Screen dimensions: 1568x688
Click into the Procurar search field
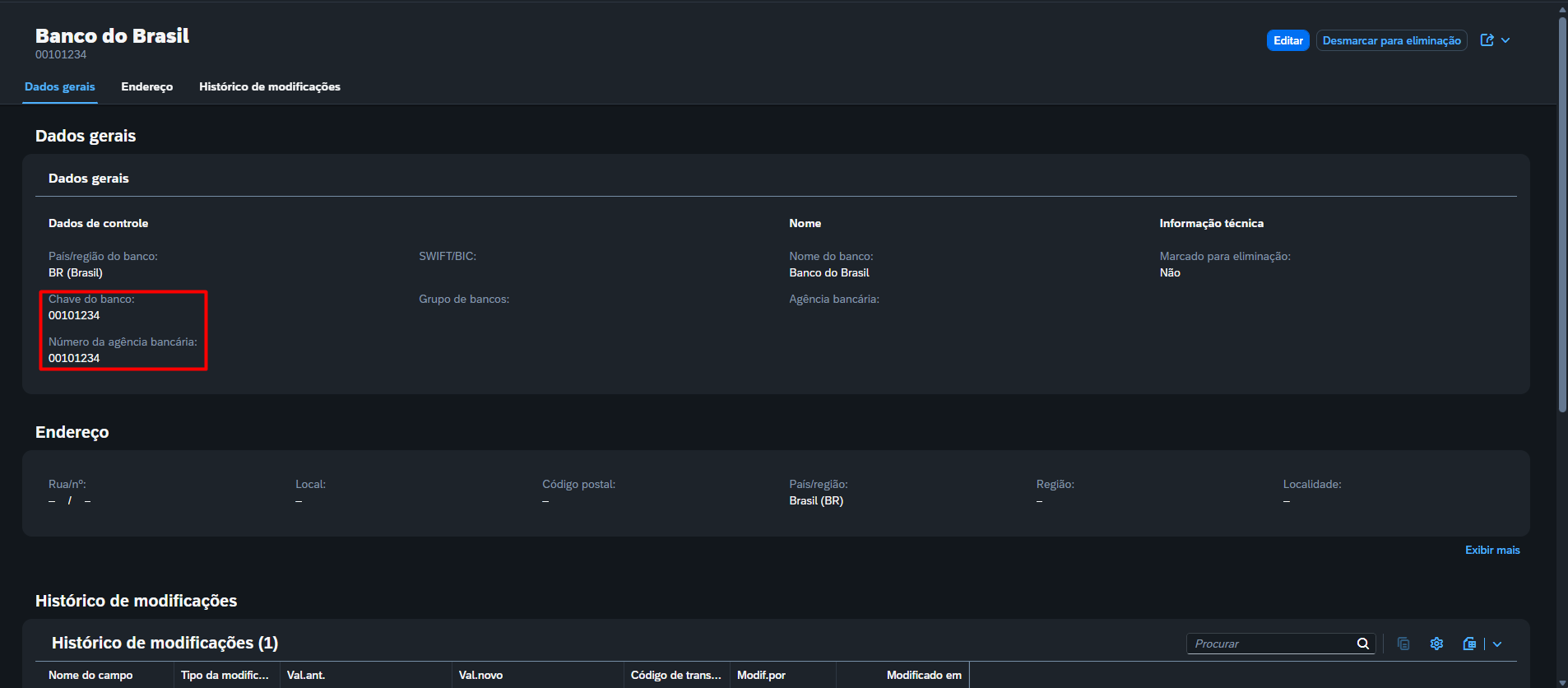click(x=1271, y=644)
